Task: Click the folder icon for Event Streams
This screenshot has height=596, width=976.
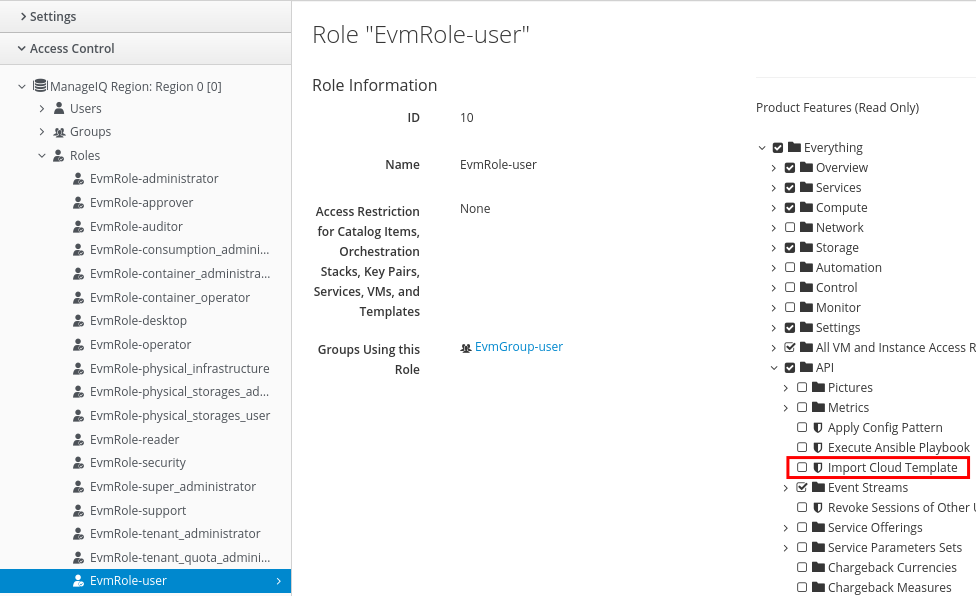Action: (818, 487)
